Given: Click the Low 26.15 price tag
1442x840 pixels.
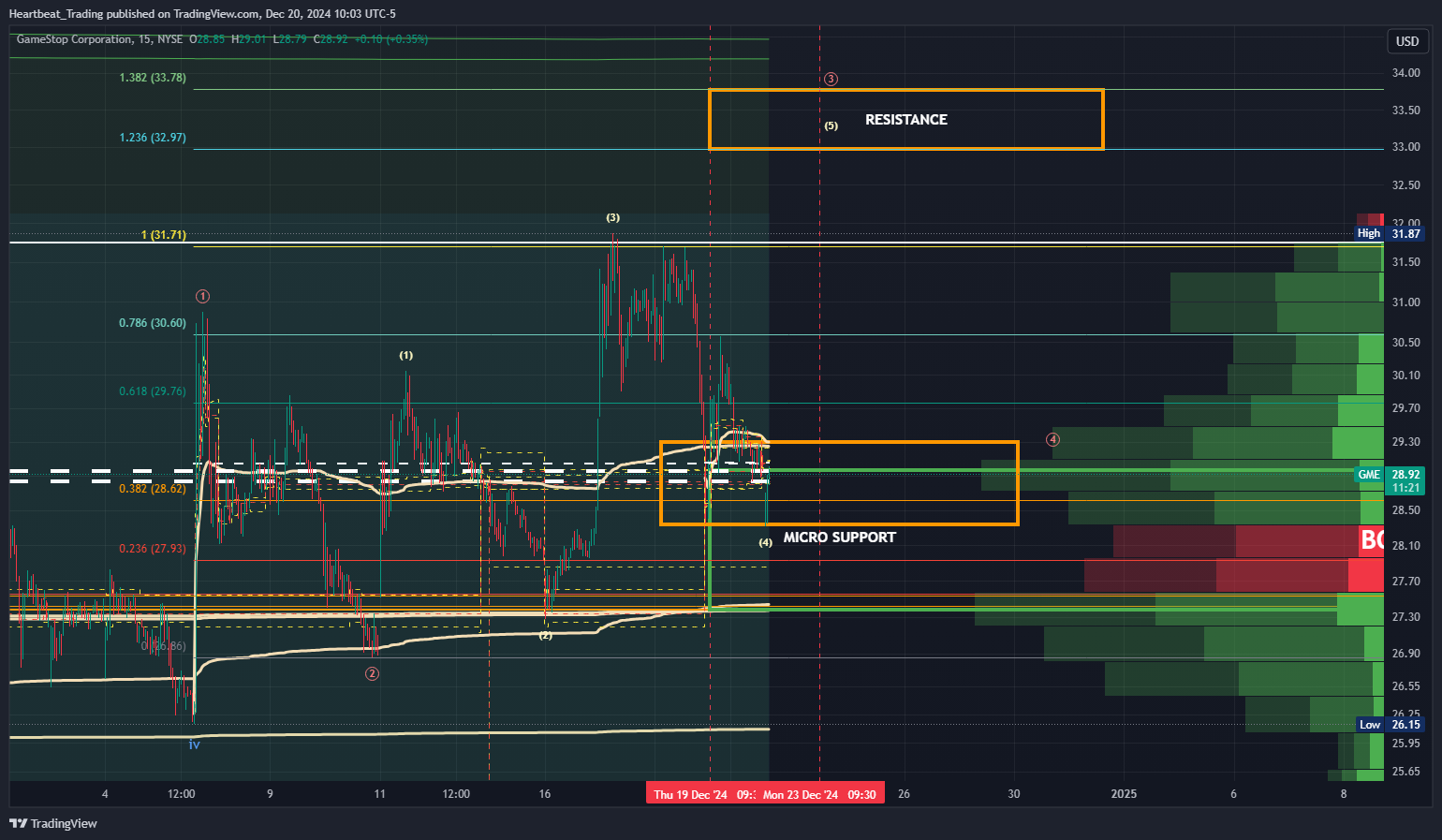Looking at the screenshot, I should click(x=1390, y=725).
